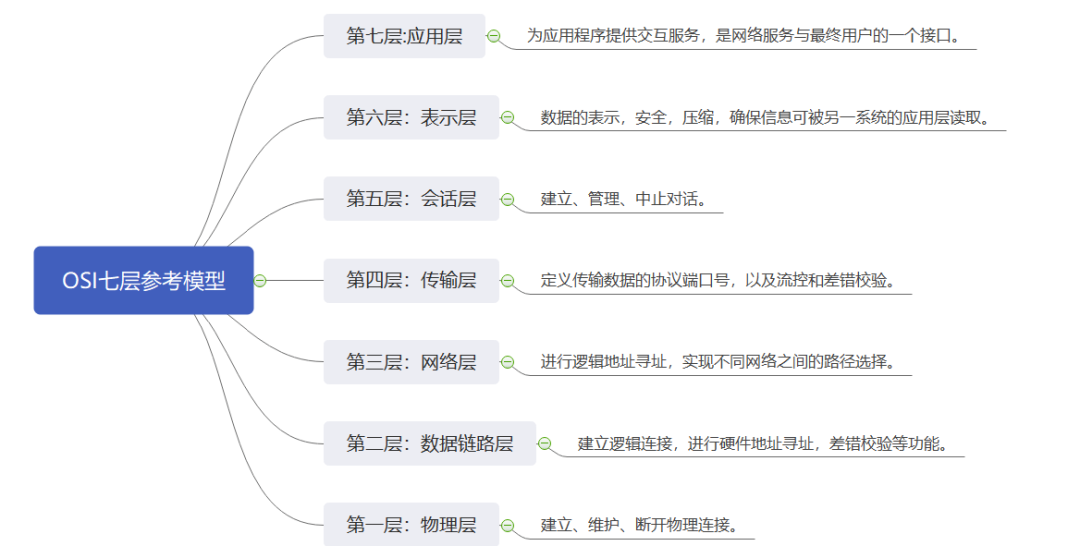1080x546 pixels.
Task: Click the text 建立、维护、断开物理连接。
Action: pos(639,525)
